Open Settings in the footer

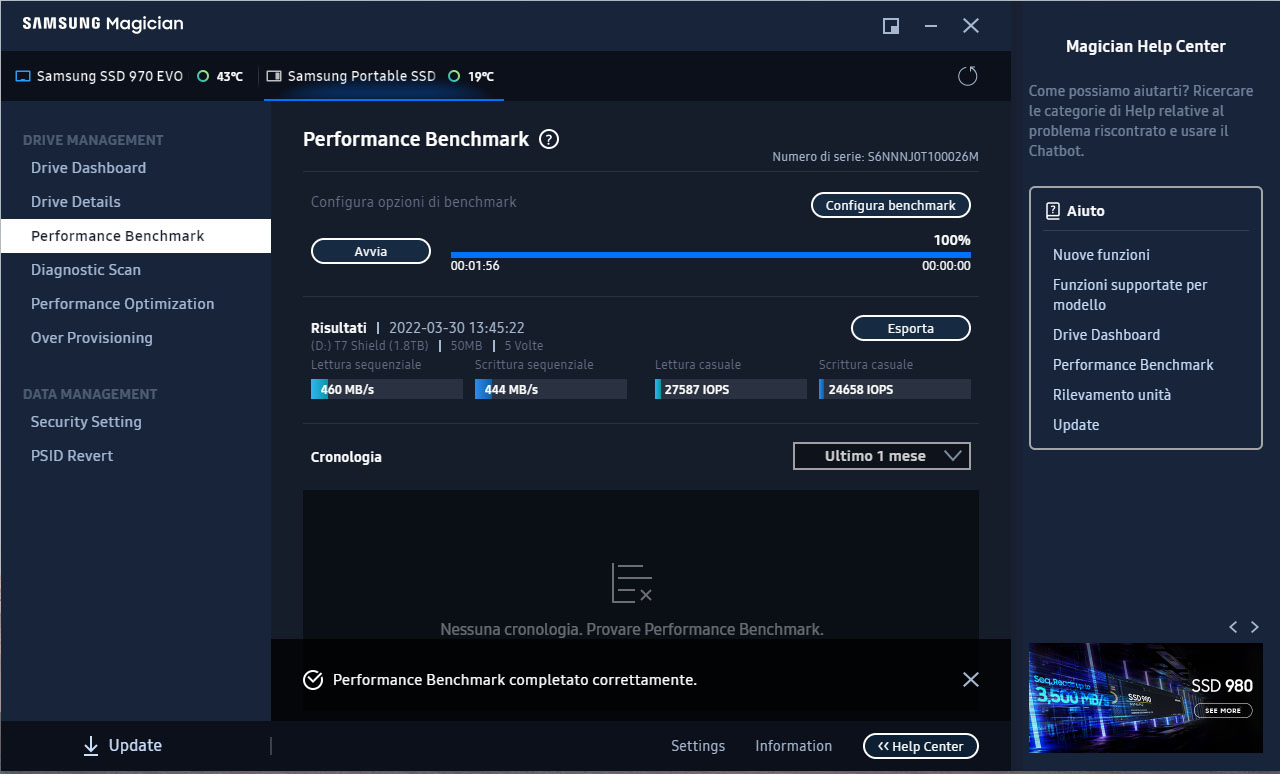coord(698,746)
